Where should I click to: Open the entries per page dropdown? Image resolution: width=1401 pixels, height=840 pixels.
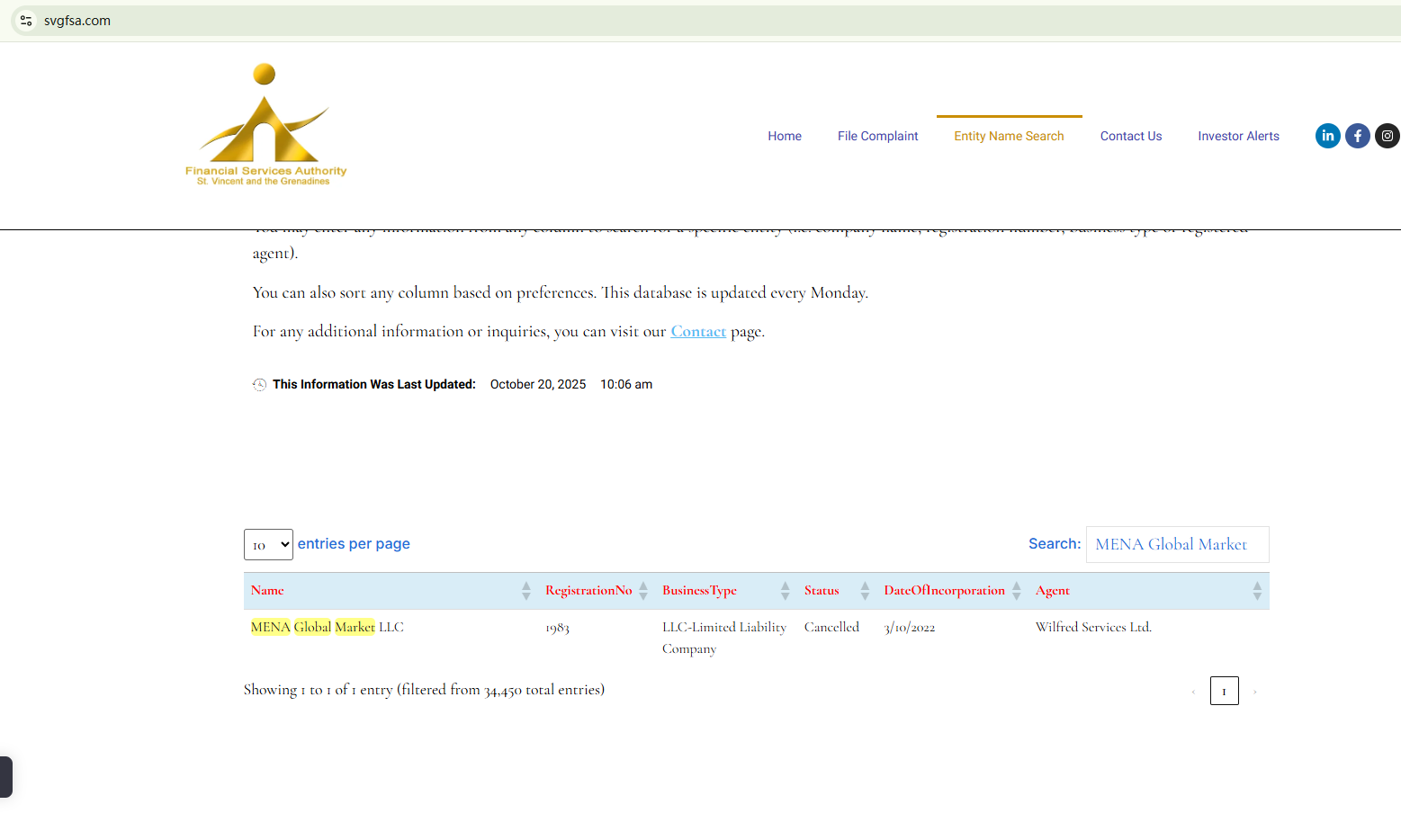click(268, 545)
